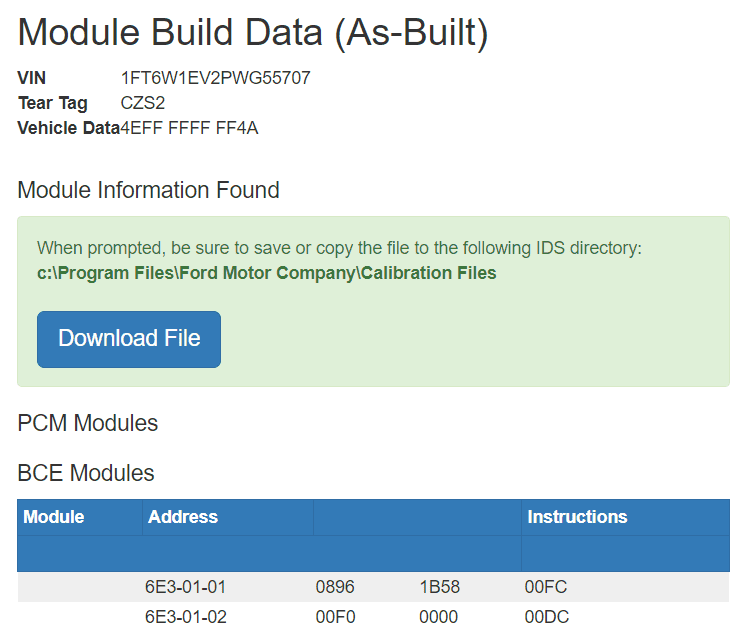Click the Module Information Found heading
This screenshot has width=733, height=631.
[149, 190]
